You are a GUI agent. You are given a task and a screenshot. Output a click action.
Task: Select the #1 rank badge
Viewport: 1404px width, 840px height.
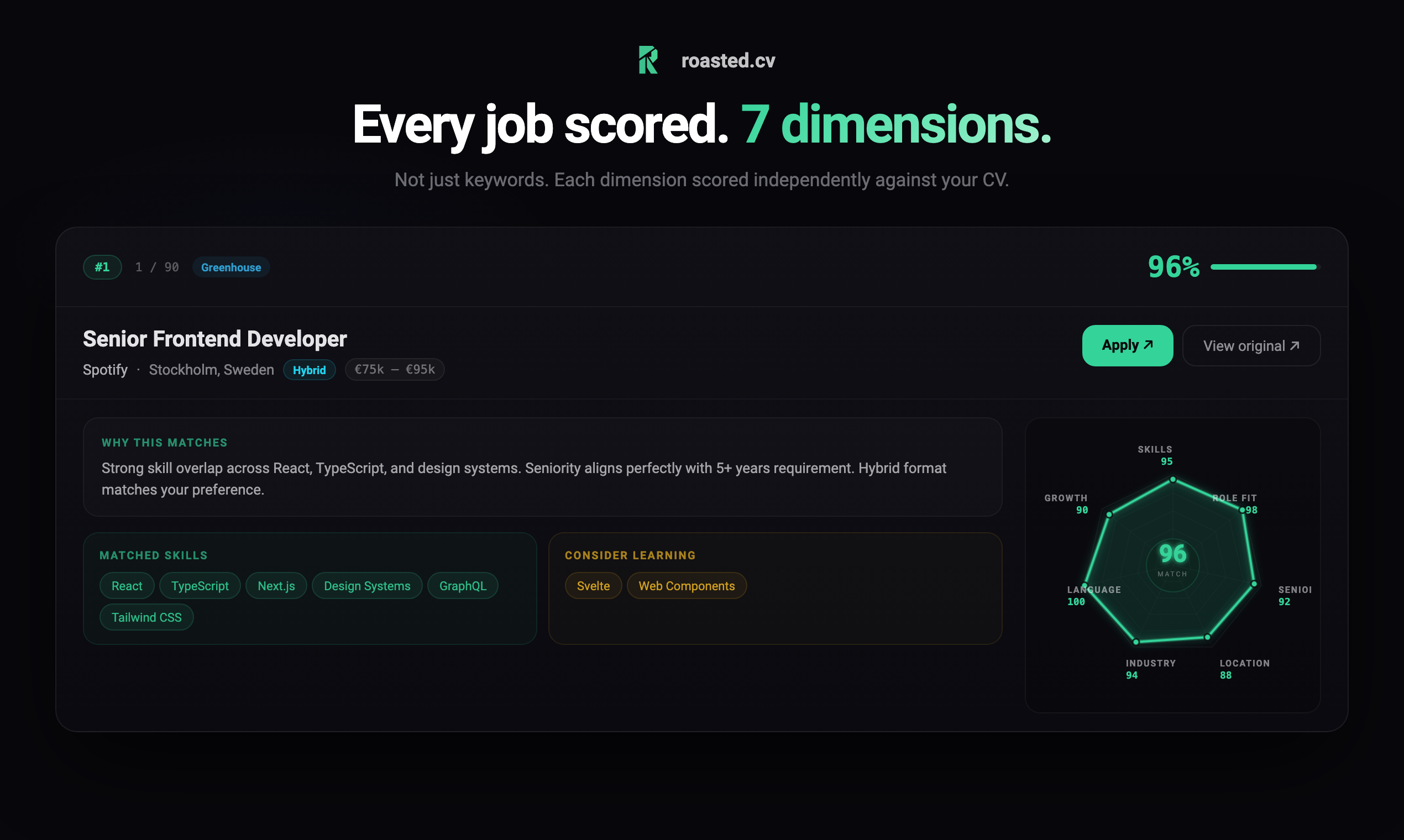[102, 267]
